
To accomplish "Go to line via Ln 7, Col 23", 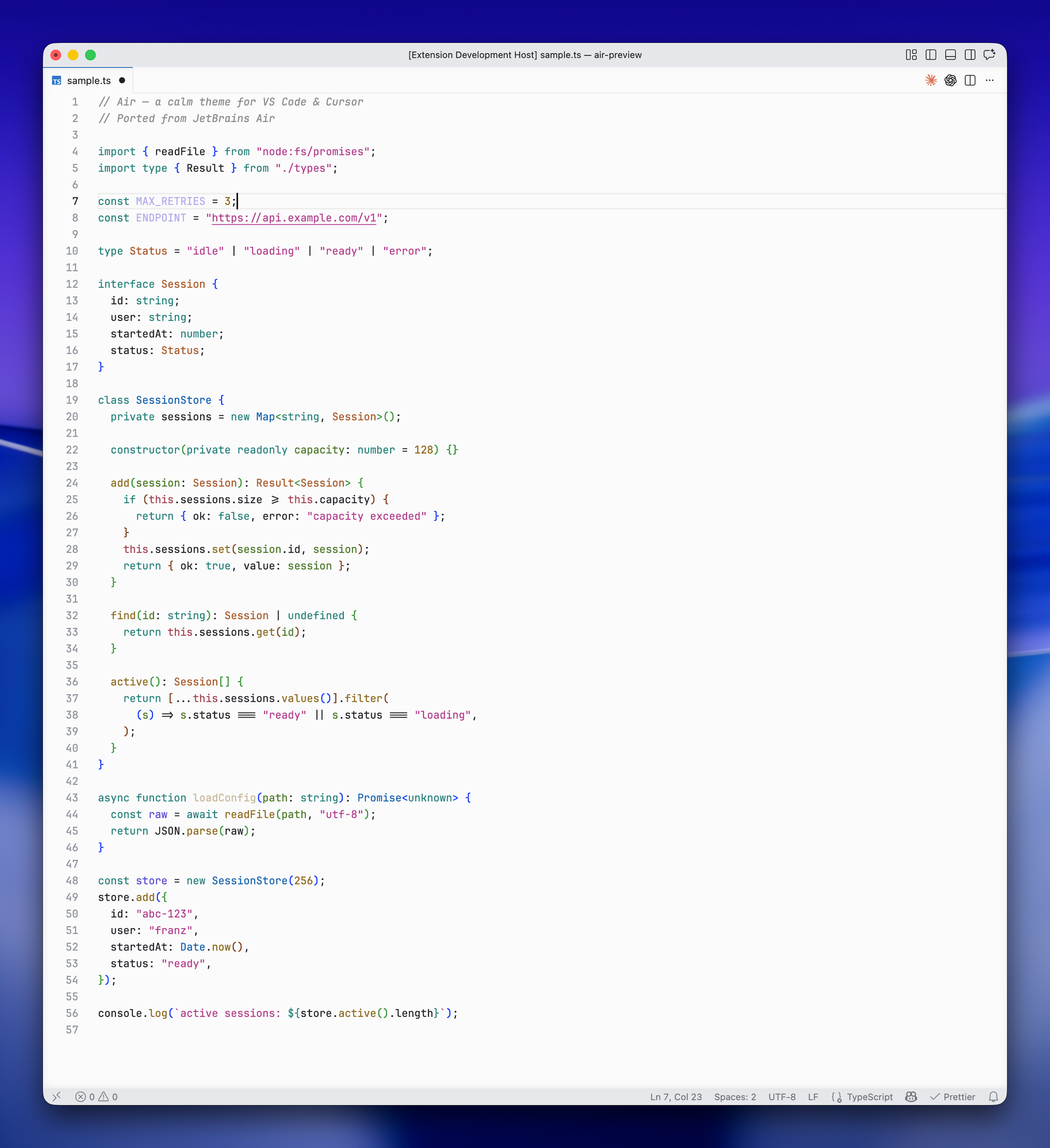I will pos(676,1097).
